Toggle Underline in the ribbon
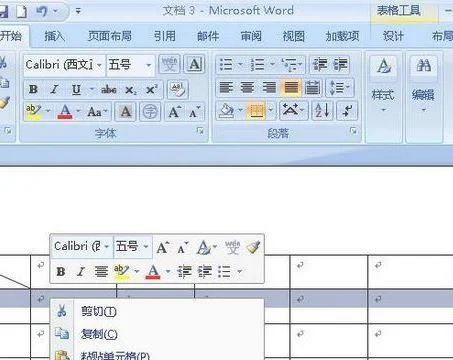This screenshot has width=453, height=360. (x=76, y=89)
